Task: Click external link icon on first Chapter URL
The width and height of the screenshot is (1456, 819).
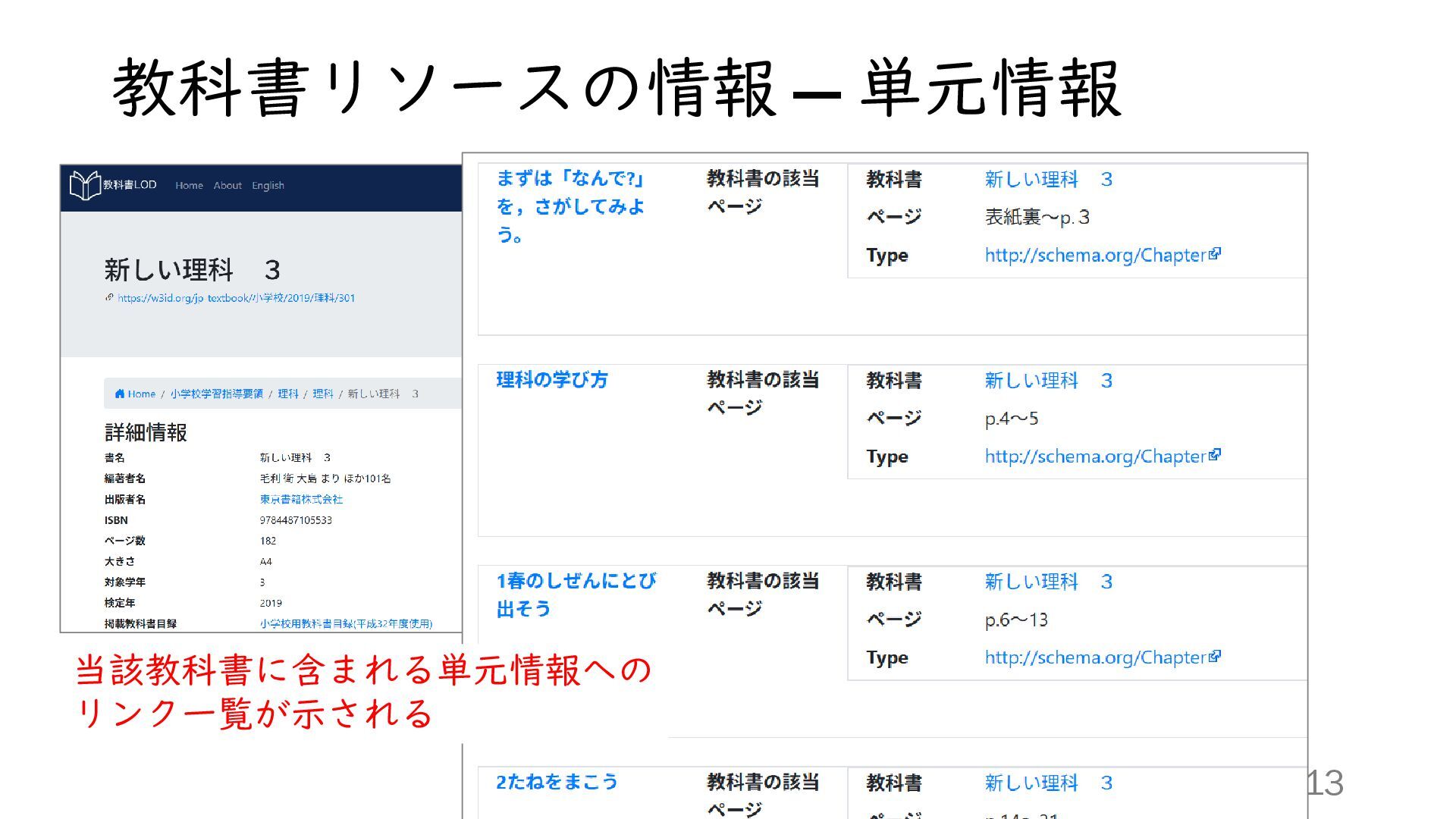Action: point(1215,254)
